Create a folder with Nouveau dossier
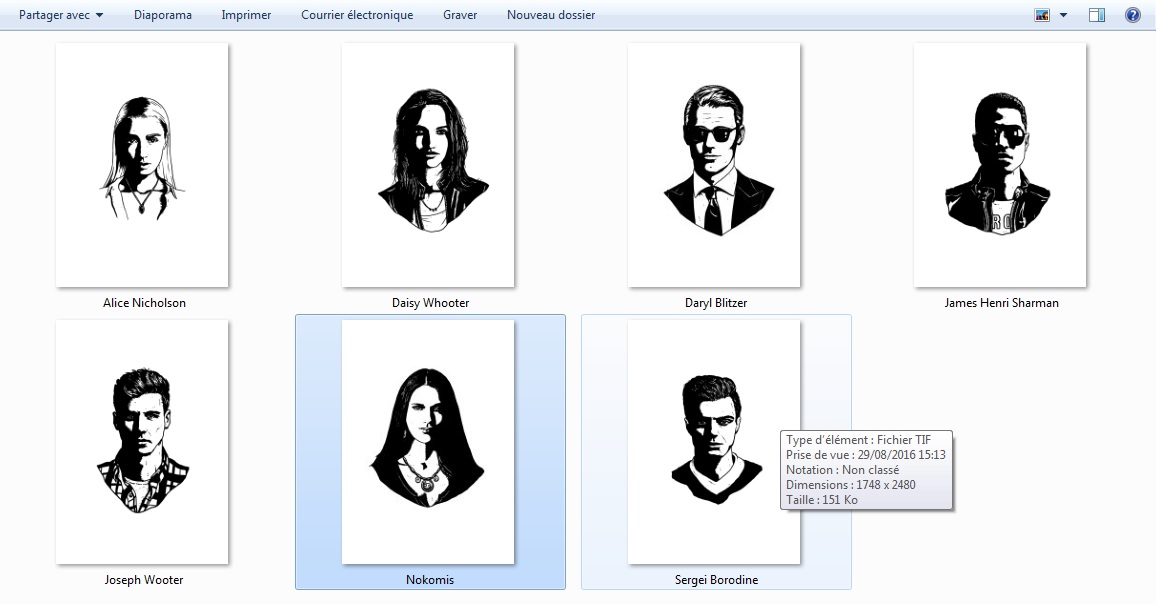Image resolution: width=1156 pixels, height=604 pixels. (551, 15)
